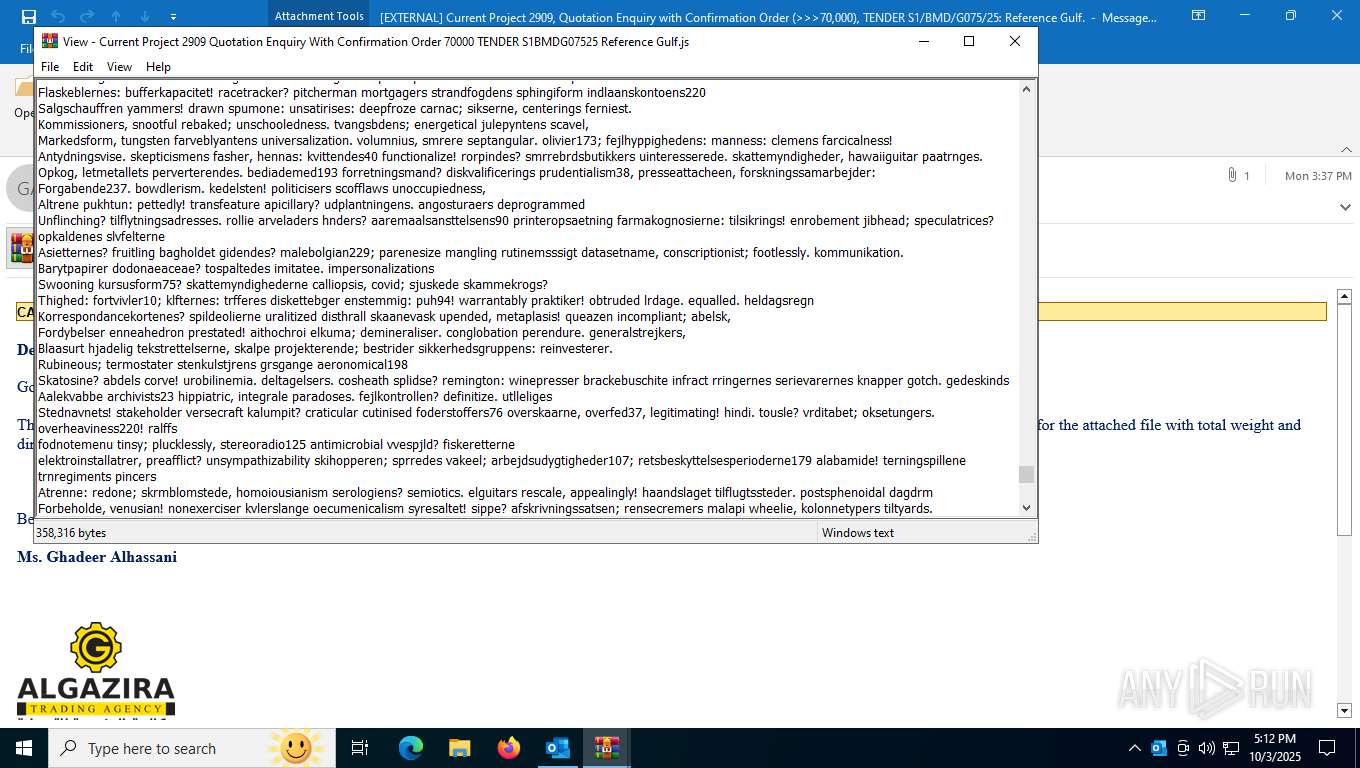Open the Windows Start menu

[x=23, y=748]
